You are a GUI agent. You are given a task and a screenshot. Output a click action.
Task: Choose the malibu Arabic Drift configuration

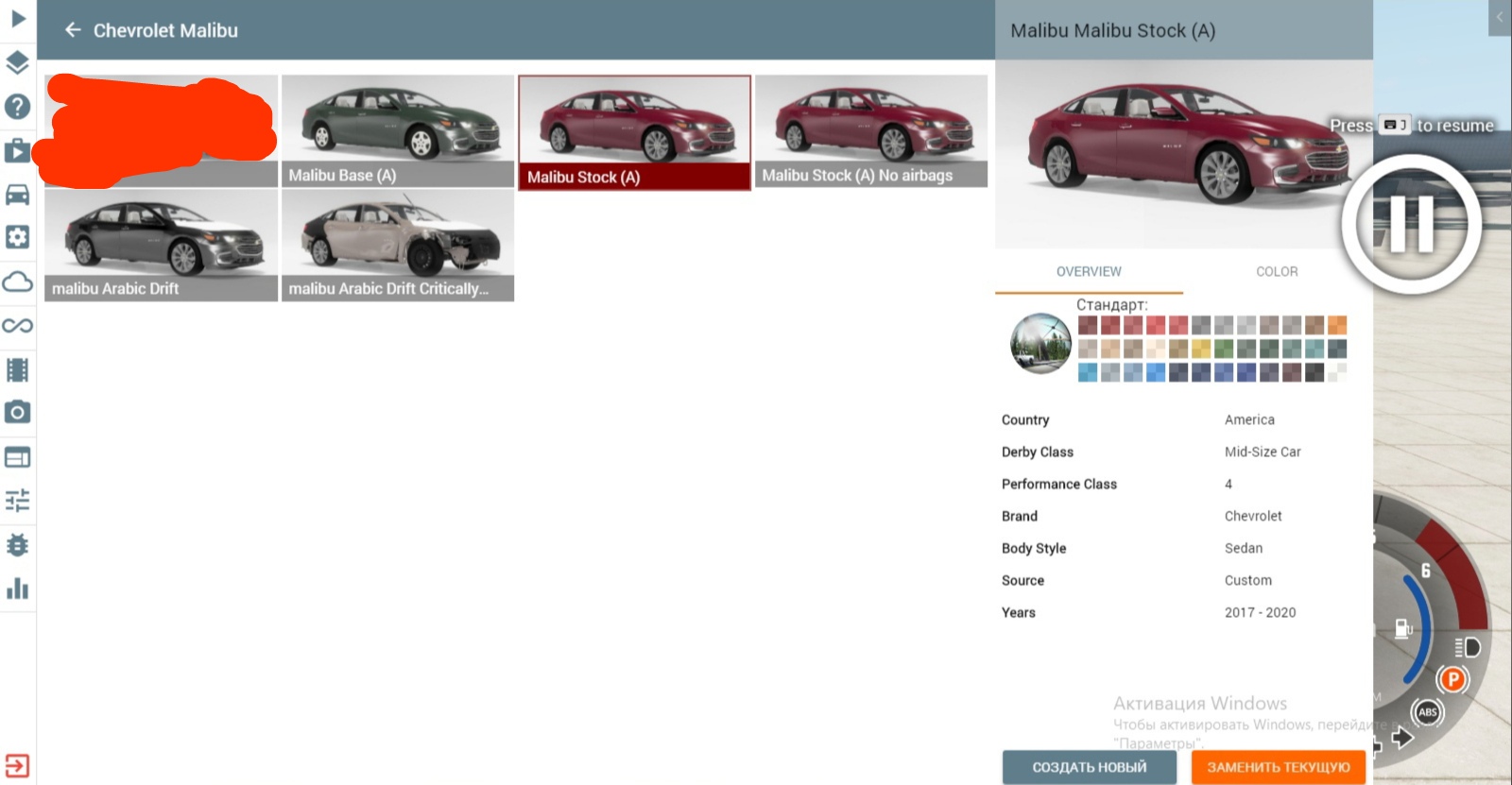161,245
